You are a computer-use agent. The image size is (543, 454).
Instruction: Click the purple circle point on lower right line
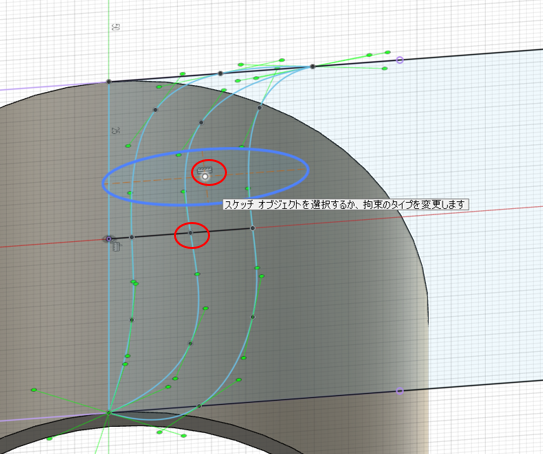point(400,391)
